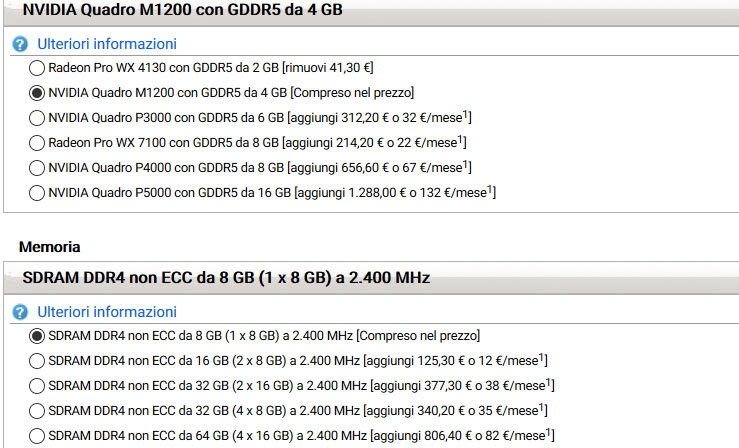Pick 32 GB (2 x 16 GB) SDRAM option
739x448 pixels.
(x=37, y=385)
